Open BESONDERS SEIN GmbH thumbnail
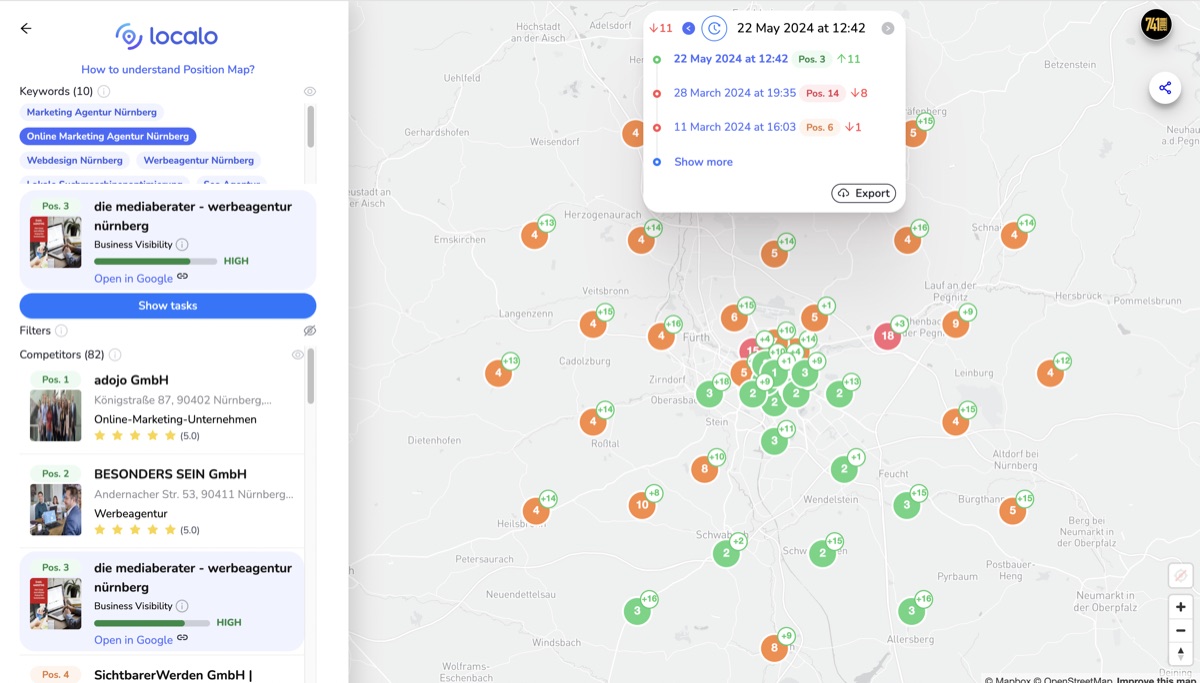The height and width of the screenshot is (683, 1200). [x=56, y=510]
